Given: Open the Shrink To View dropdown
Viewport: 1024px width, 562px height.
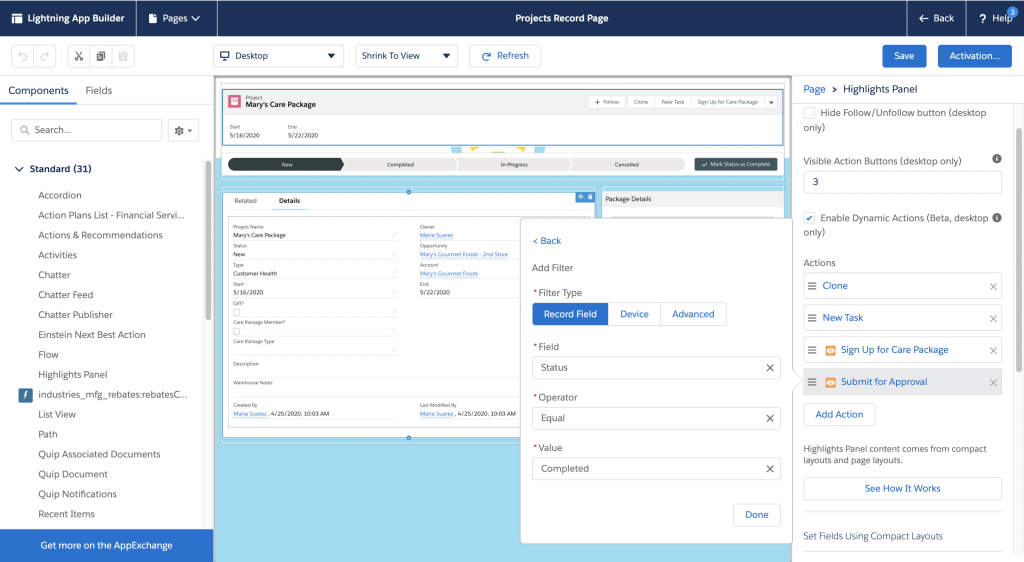Looking at the screenshot, I should (406, 56).
